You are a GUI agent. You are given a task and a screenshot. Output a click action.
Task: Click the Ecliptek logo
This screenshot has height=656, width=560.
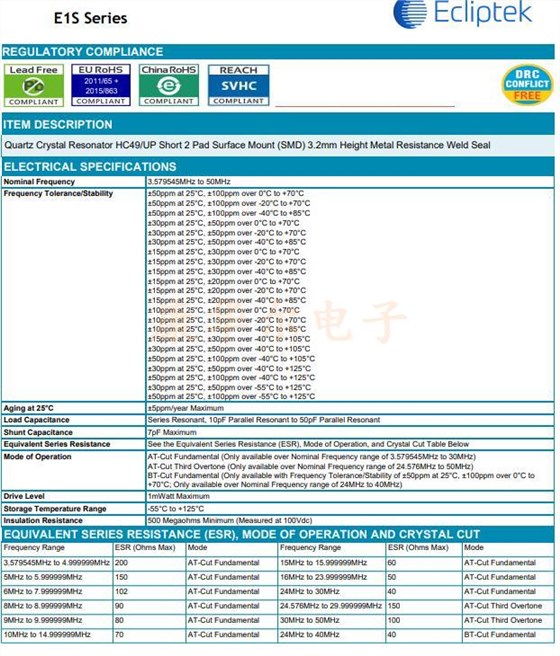click(463, 13)
